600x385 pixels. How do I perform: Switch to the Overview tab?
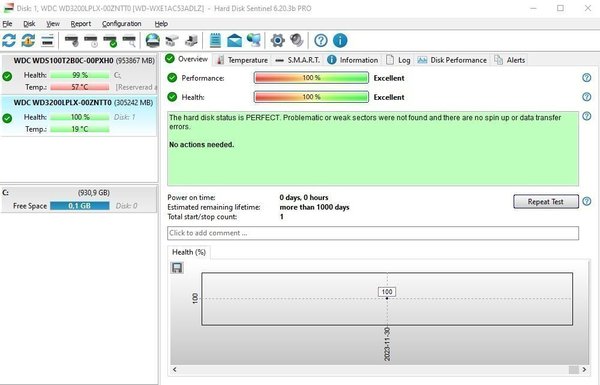(187, 59)
